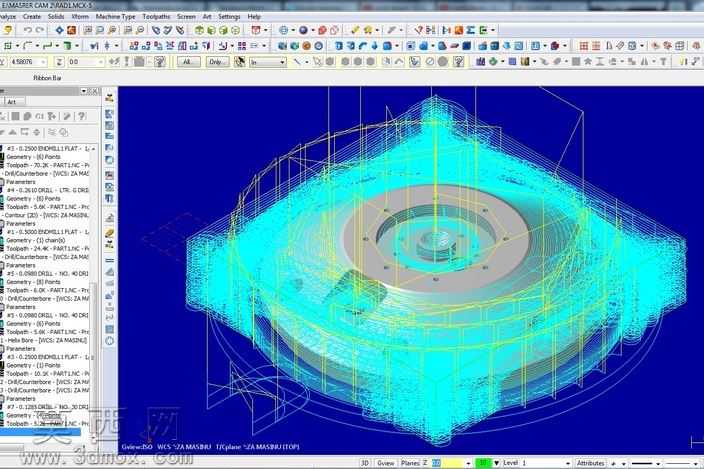Select 'Contour (2D)' operation row
The image size is (704, 469).
pyautogui.click(x=45, y=215)
